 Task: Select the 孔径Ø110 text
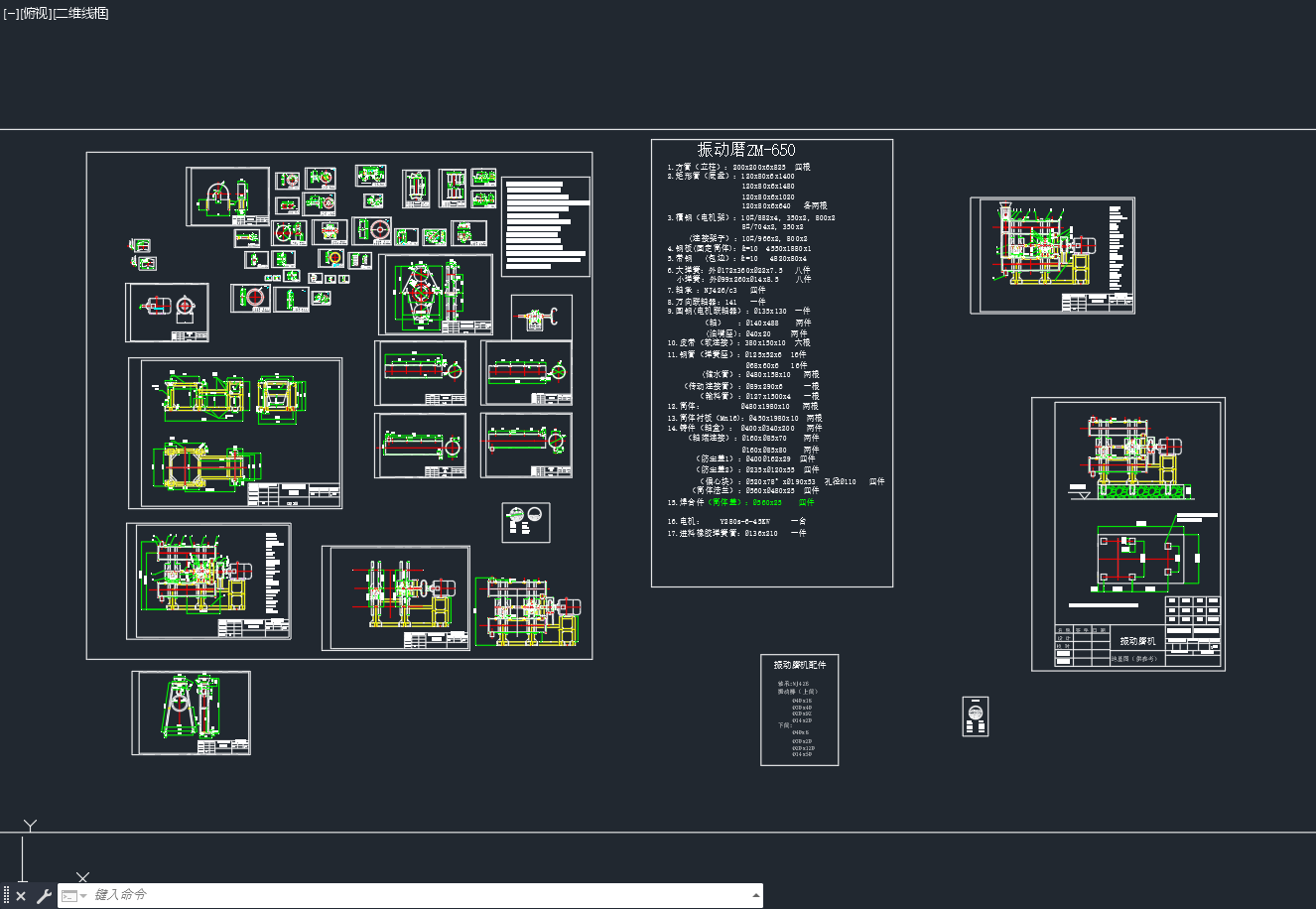[840, 481]
